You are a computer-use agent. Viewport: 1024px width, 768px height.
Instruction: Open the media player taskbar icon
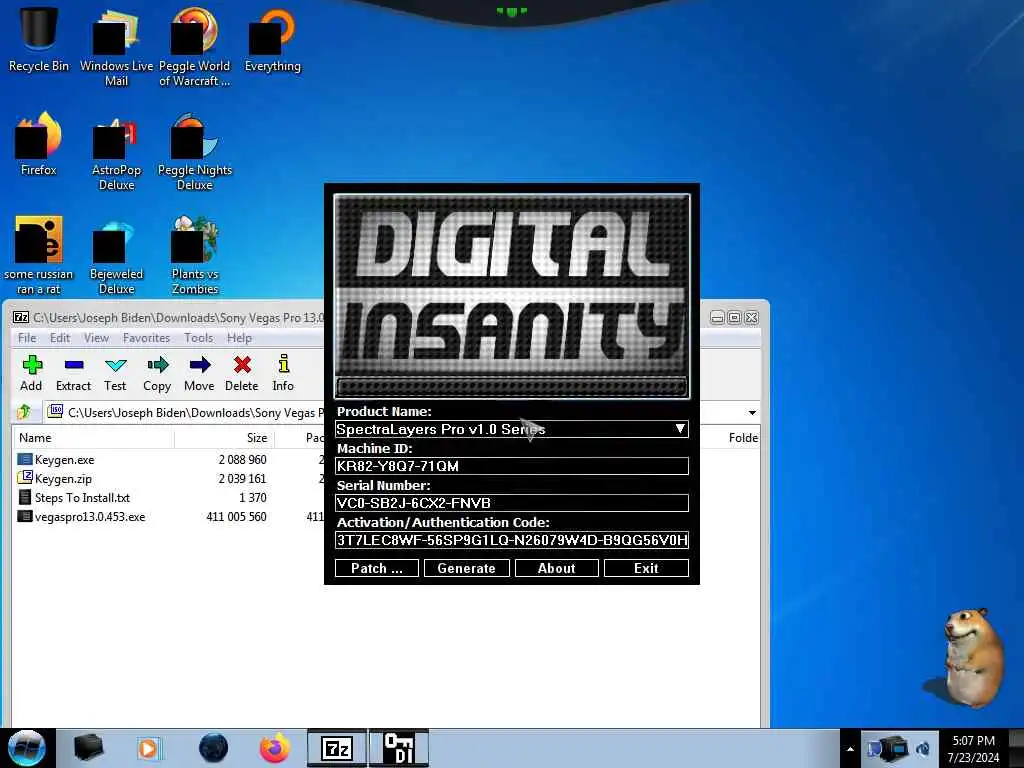tap(149, 748)
